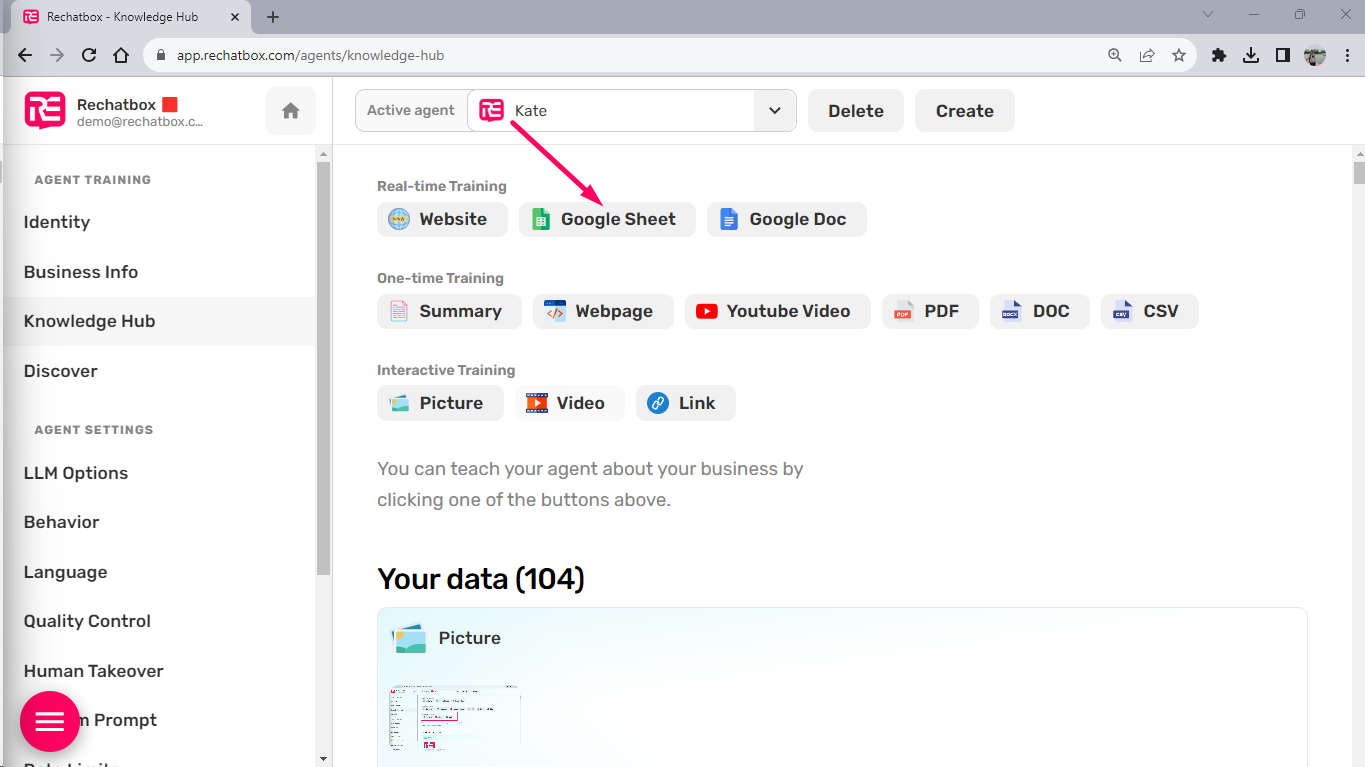The width and height of the screenshot is (1365, 767).
Task: Train agent with a Youtube Video
Action: 777,311
